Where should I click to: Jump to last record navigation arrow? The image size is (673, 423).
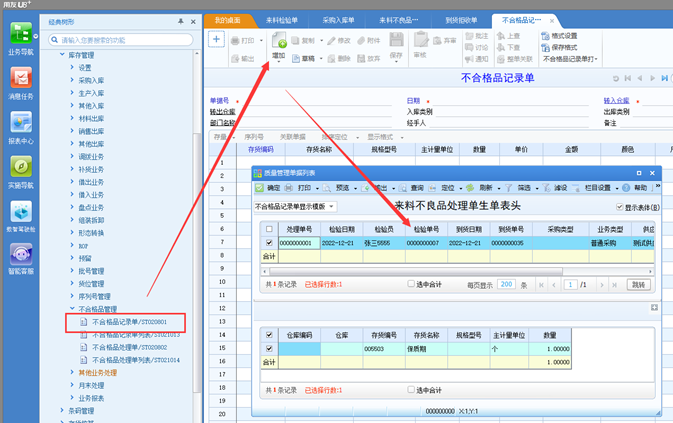tap(664, 78)
